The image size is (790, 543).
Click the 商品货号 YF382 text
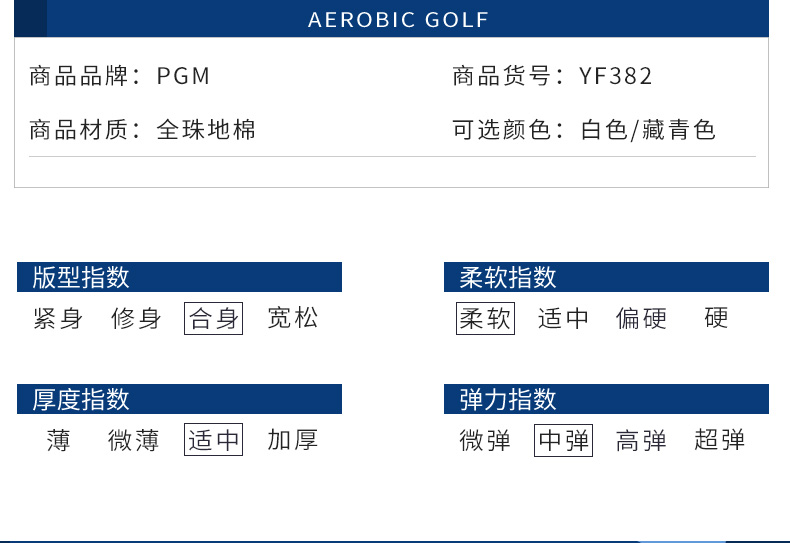(552, 76)
